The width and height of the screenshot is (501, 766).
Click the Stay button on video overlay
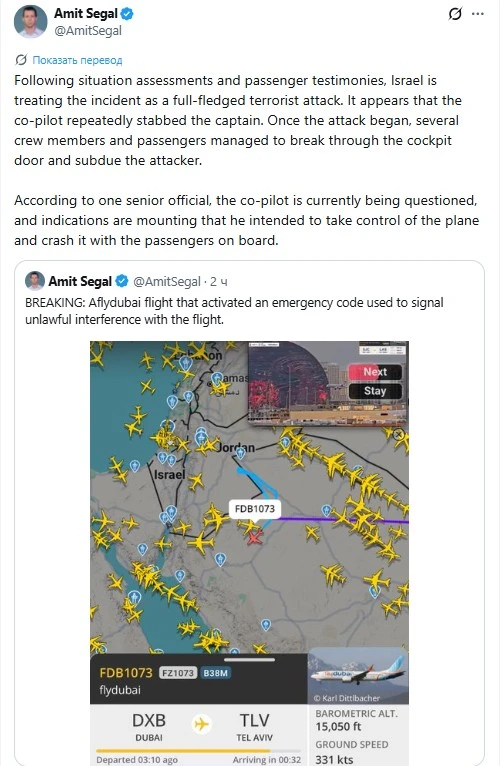click(x=375, y=391)
